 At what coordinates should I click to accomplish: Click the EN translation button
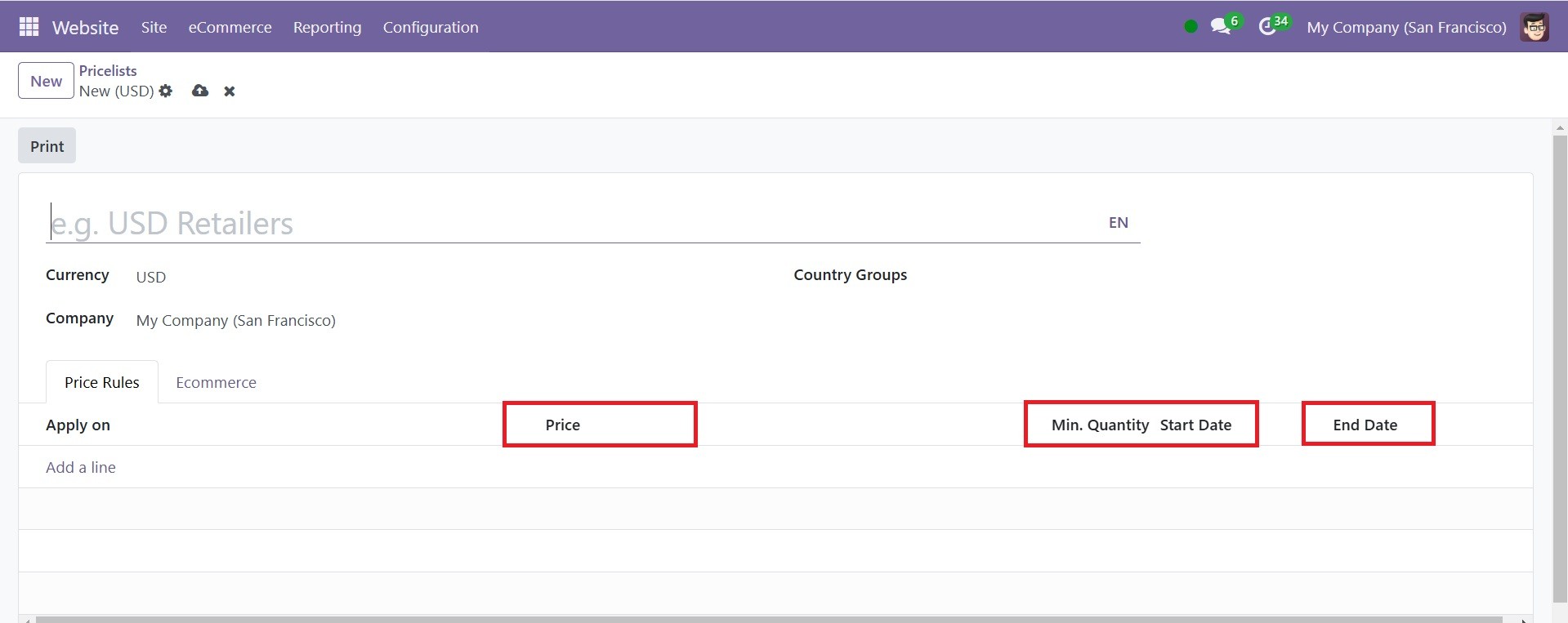[x=1119, y=223]
